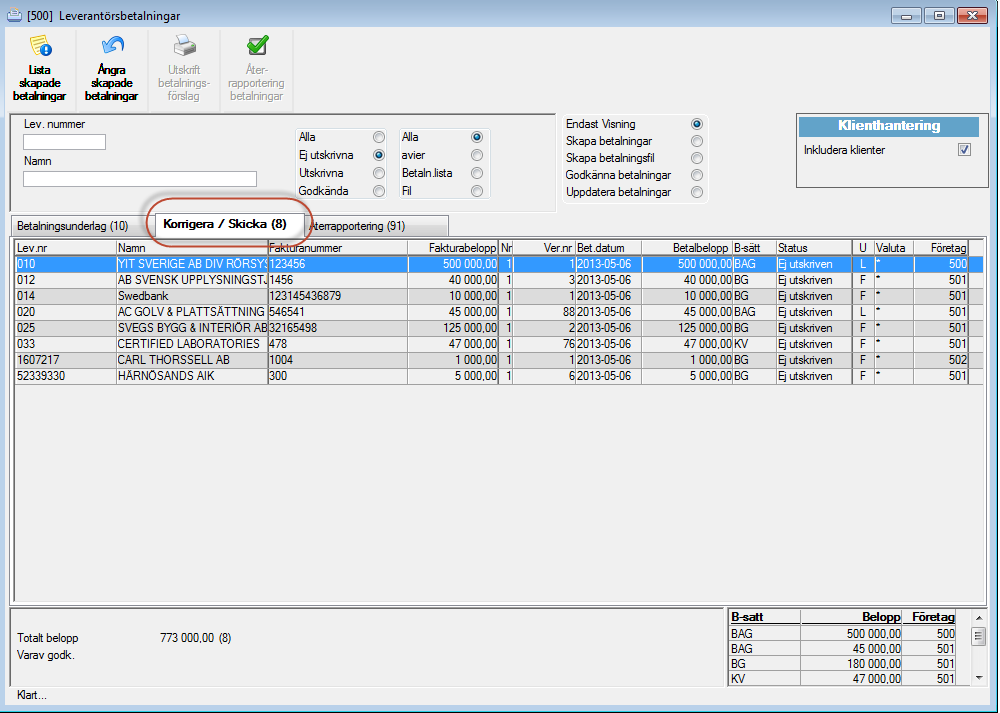Image resolution: width=1000 pixels, height=713 pixels.
Task: Select the avier radio button
Action: pos(476,155)
